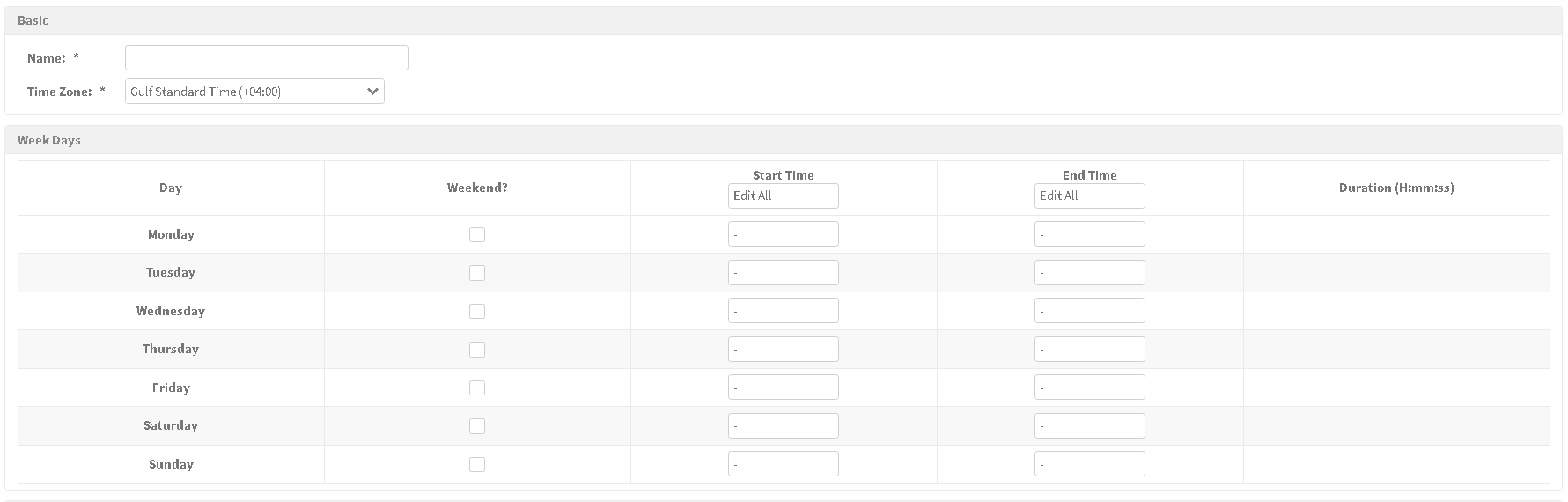Focus the Monday start time field
1568x502 pixels.
click(784, 234)
